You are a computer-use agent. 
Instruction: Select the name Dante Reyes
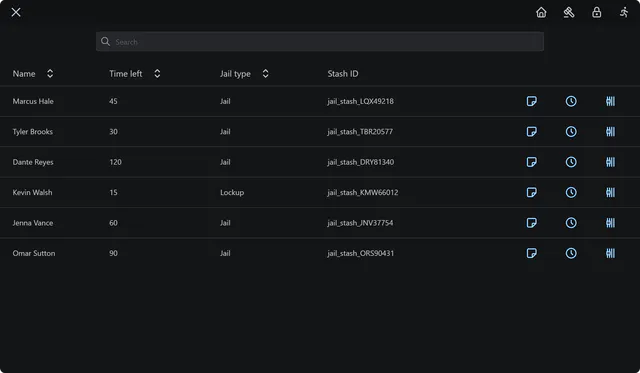33,162
